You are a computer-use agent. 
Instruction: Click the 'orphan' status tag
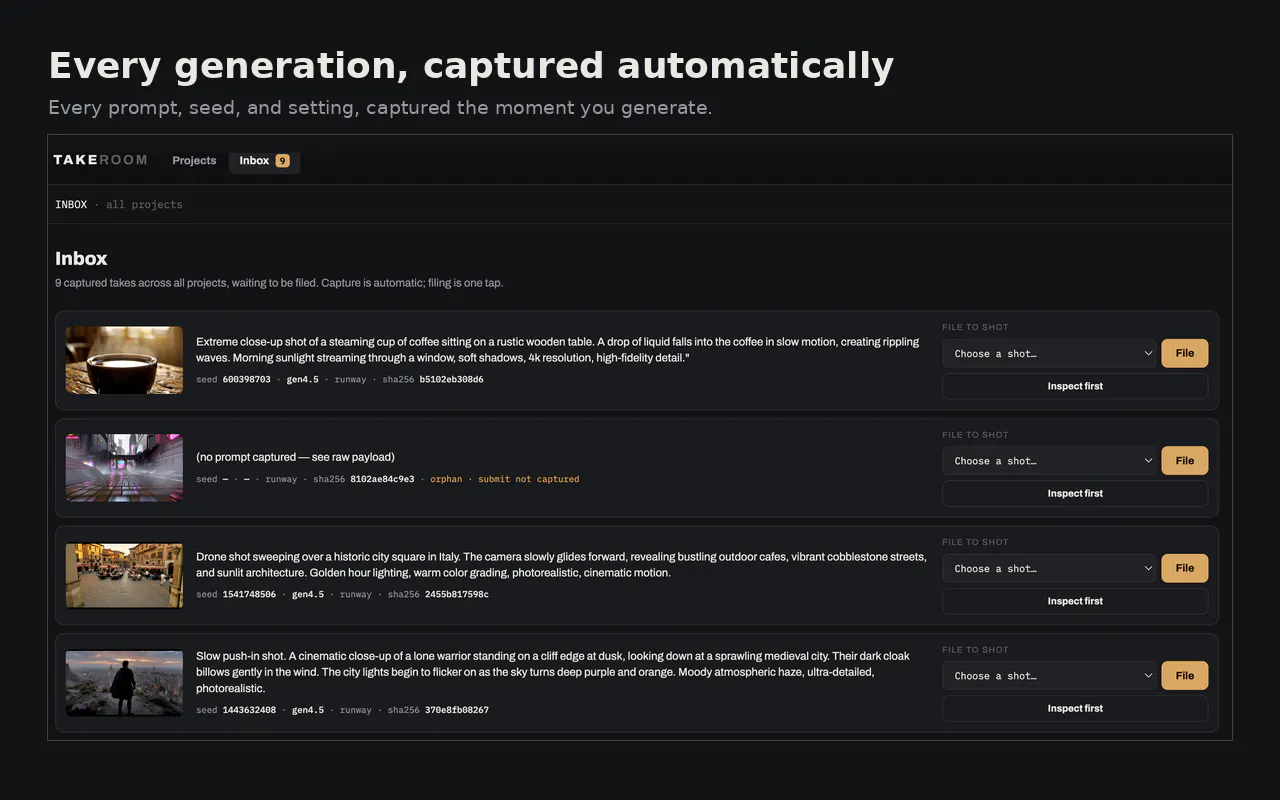click(446, 479)
